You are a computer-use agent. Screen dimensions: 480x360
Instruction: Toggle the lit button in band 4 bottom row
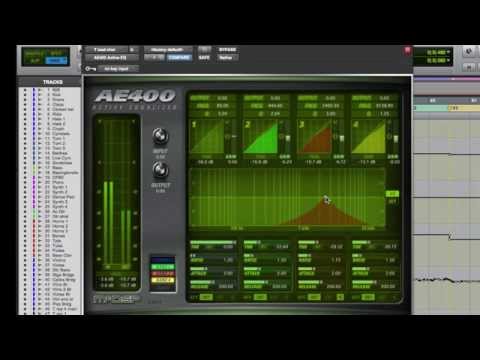pyautogui.click(x=368, y=297)
